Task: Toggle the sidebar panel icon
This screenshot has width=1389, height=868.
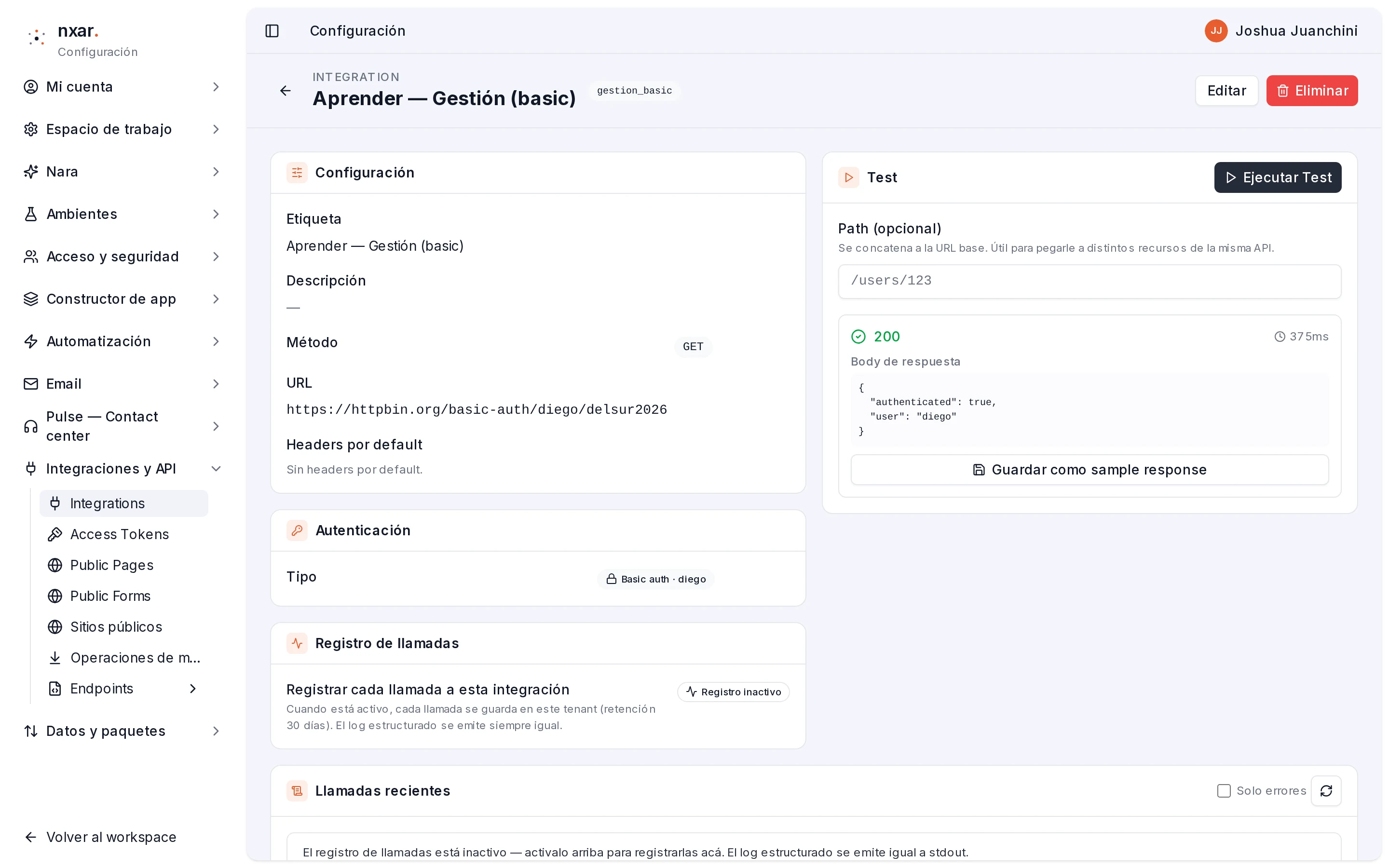Action: [272, 30]
